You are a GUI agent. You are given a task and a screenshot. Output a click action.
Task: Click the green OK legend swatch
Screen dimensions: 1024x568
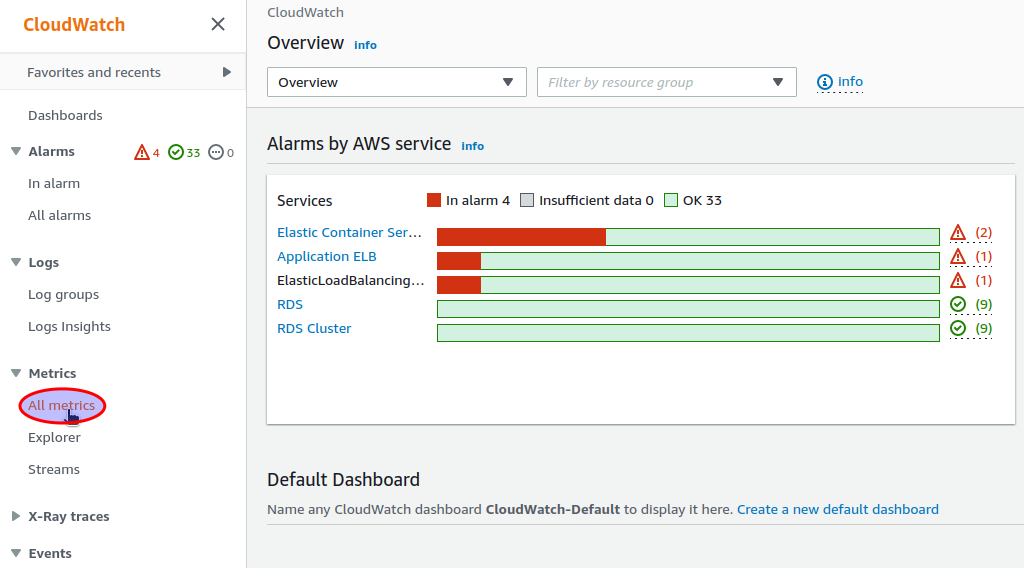click(671, 200)
